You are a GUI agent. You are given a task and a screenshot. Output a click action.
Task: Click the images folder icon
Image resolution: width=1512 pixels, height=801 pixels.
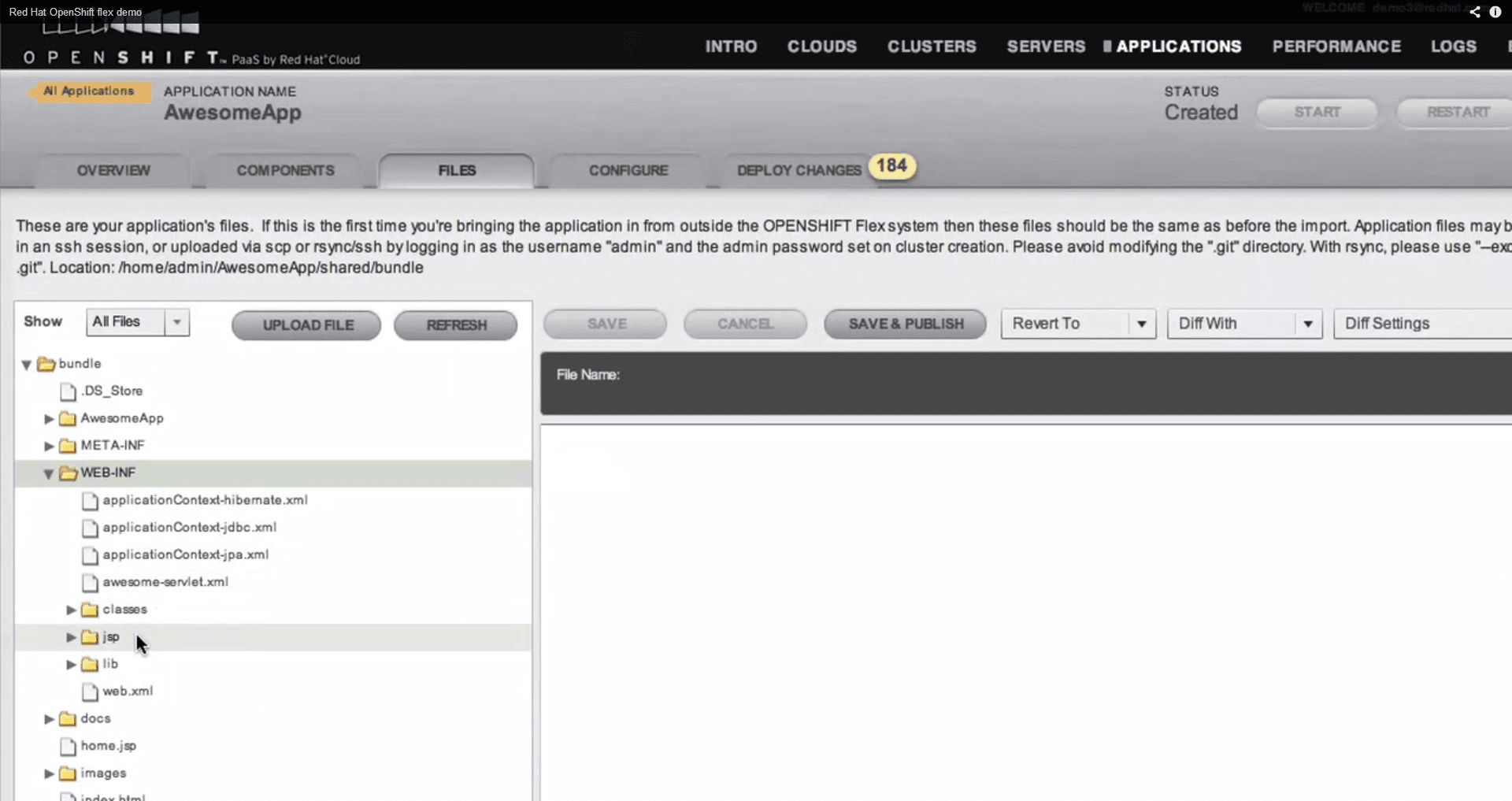(x=68, y=773)
